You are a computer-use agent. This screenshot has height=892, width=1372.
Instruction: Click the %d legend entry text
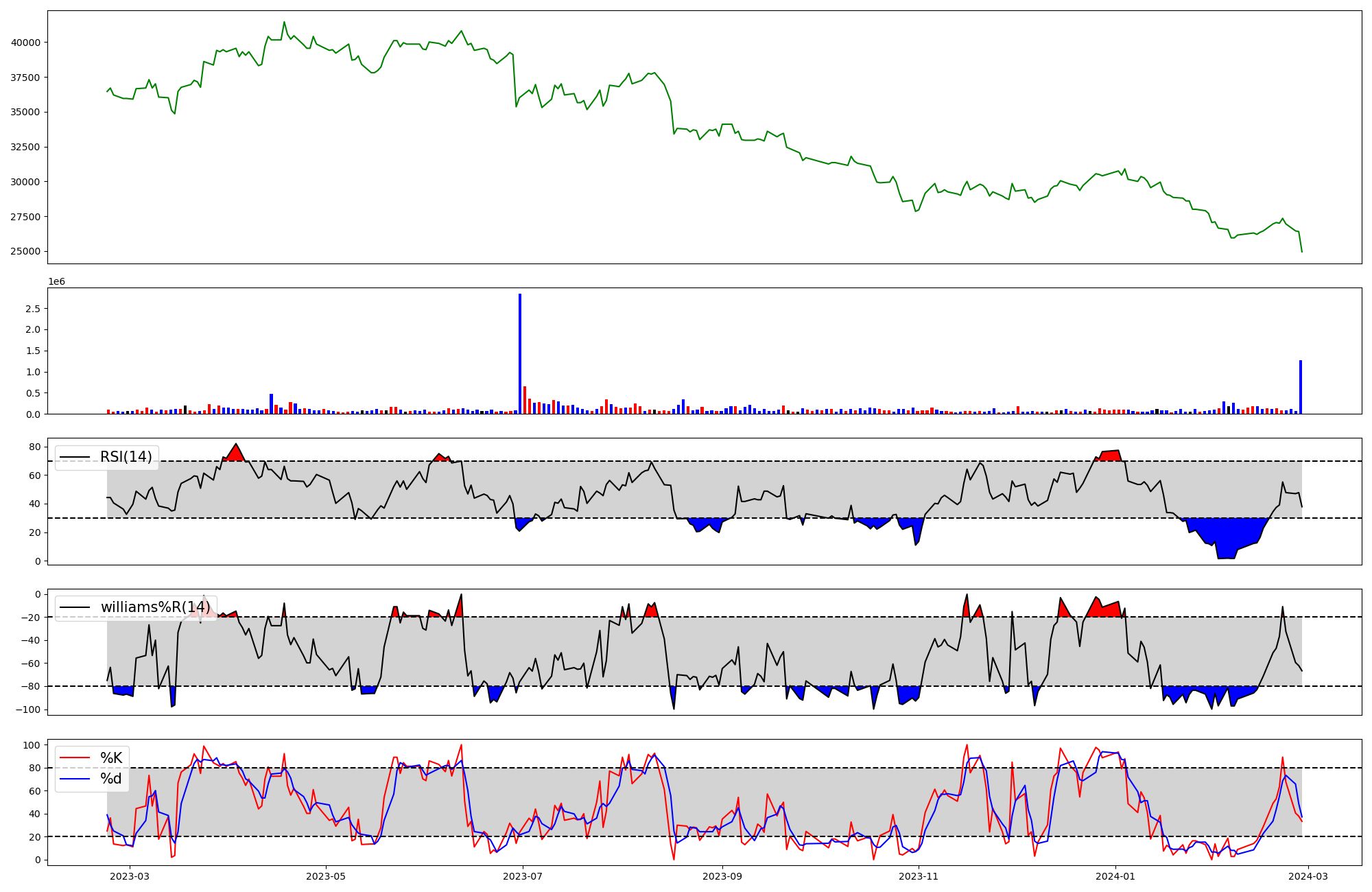(x=111, y=779)
